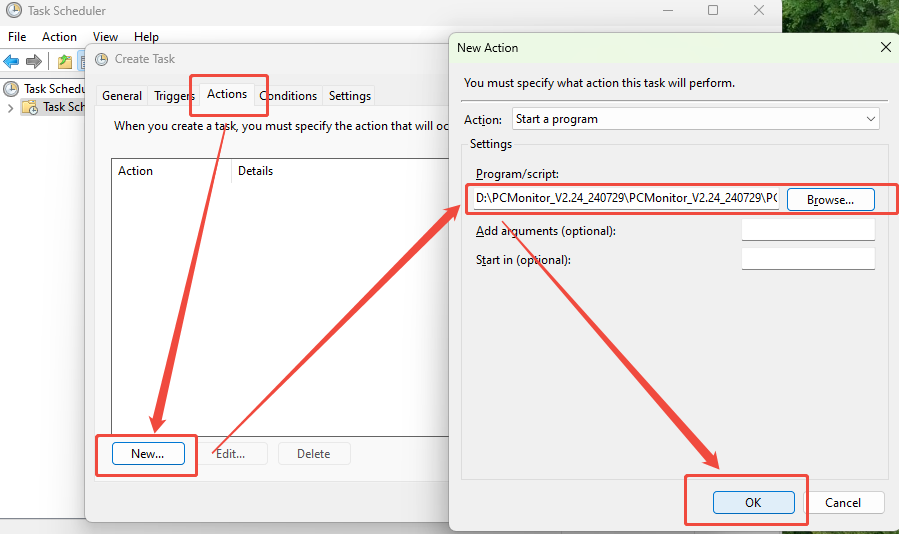This screenshot has width=899, height=534.
Task: Click the Create Task dialog clock icon
Action: point(101,59)
